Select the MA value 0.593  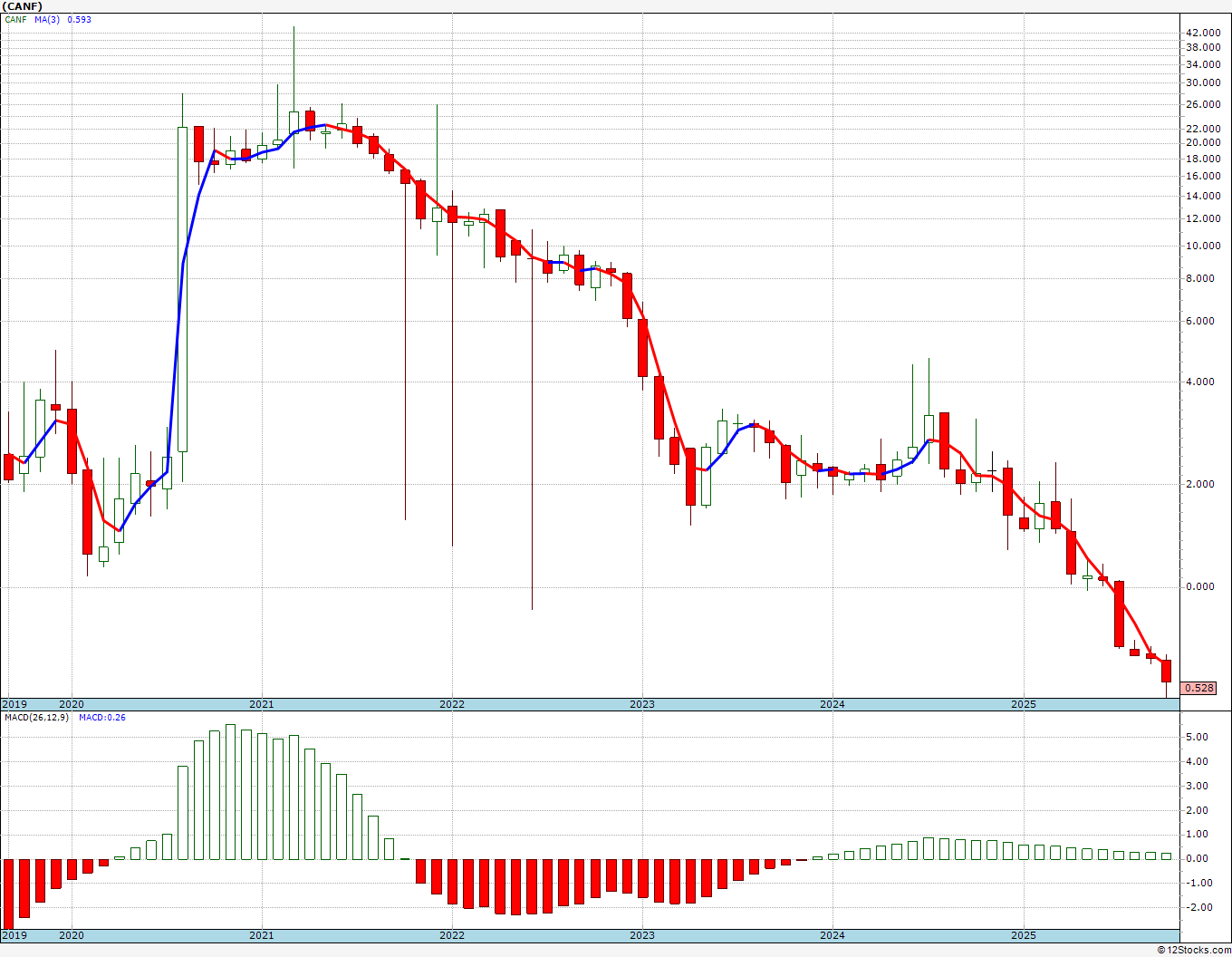tap(80, 20)
